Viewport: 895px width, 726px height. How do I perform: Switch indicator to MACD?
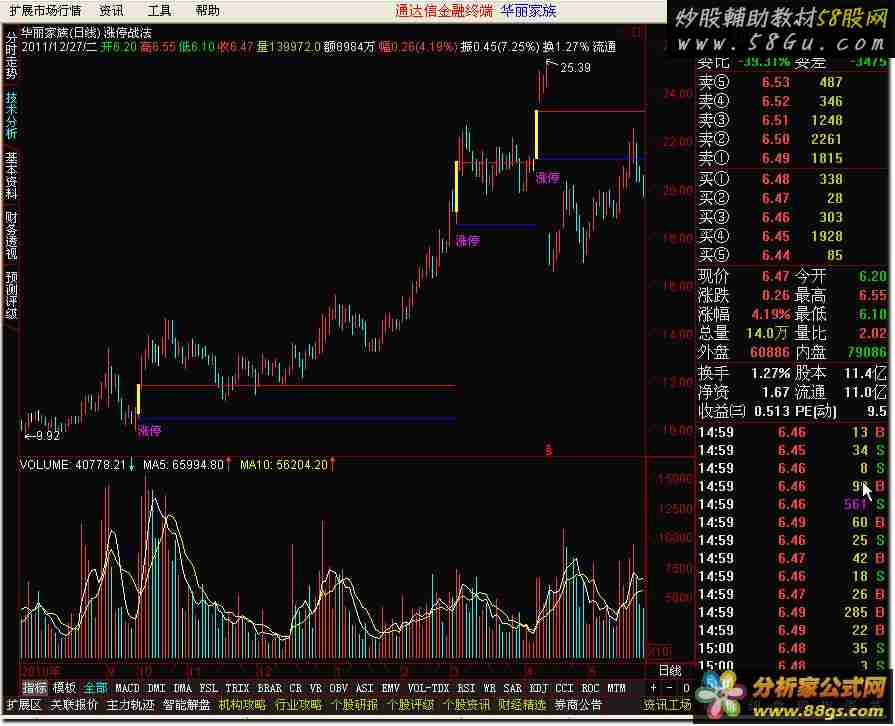pyautogui.click(x=127, y=688)
